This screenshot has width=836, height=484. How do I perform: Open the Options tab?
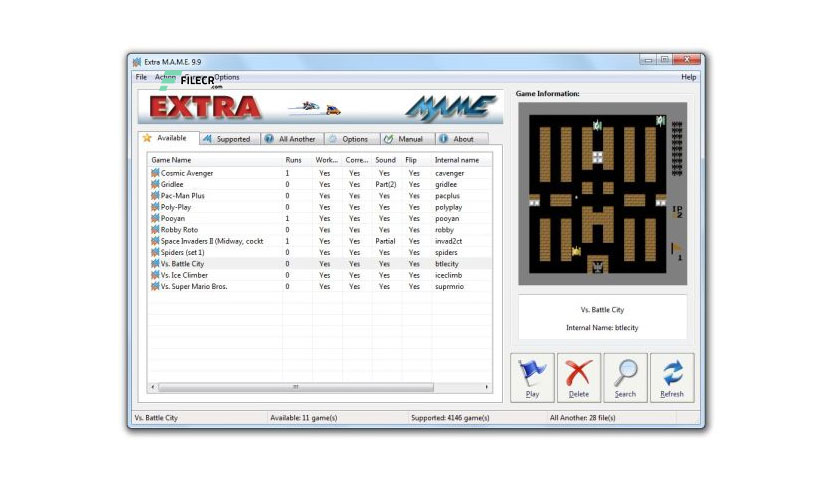(x=352, y=139)
